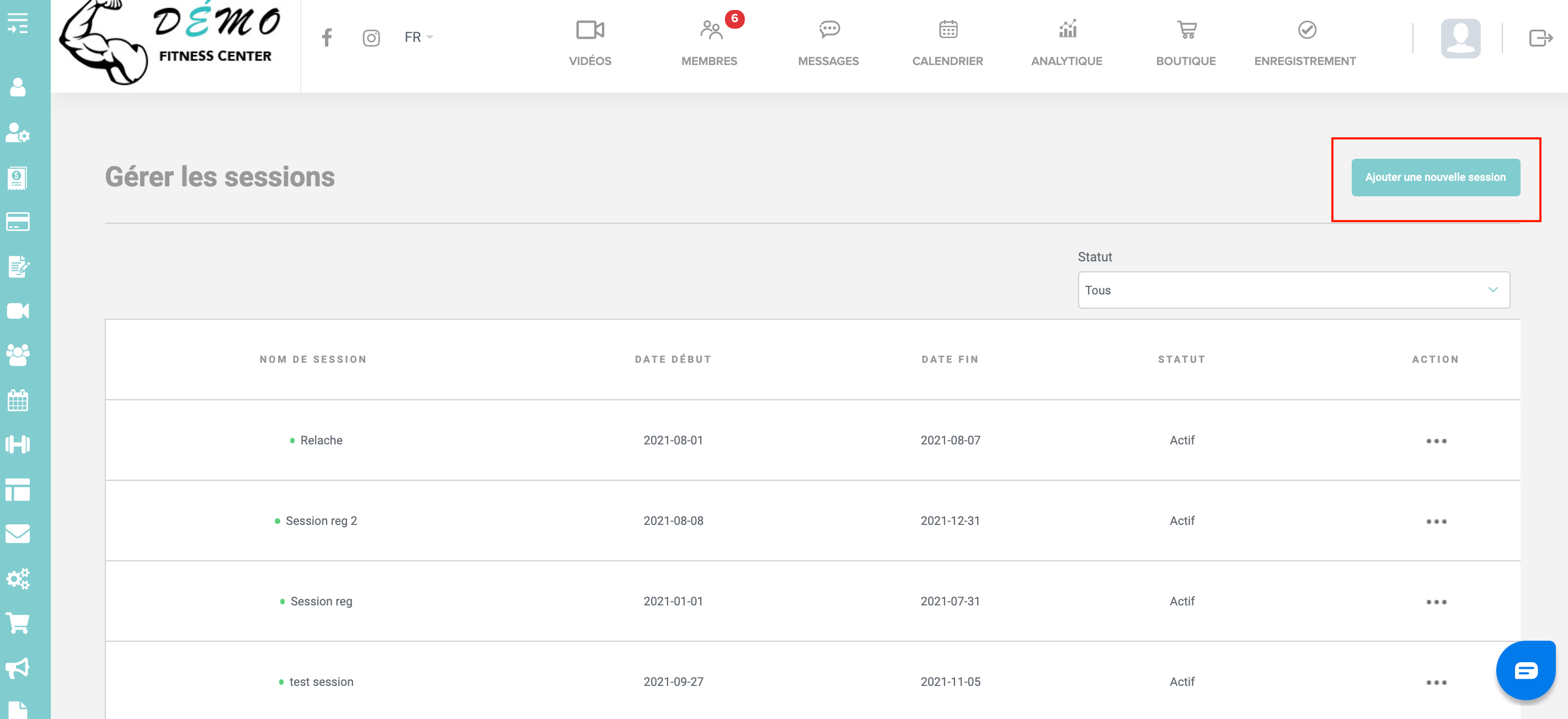Open action menu for test session

tap(1436, 683)
